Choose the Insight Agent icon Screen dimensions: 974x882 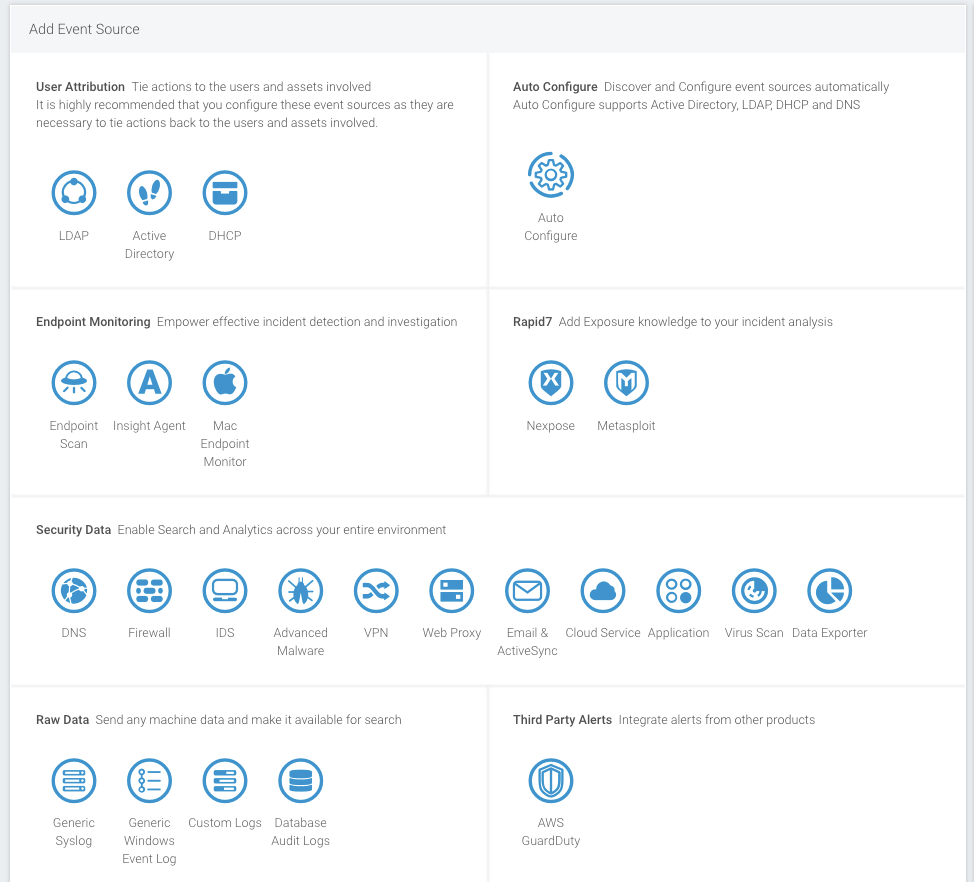coord(149,383)
